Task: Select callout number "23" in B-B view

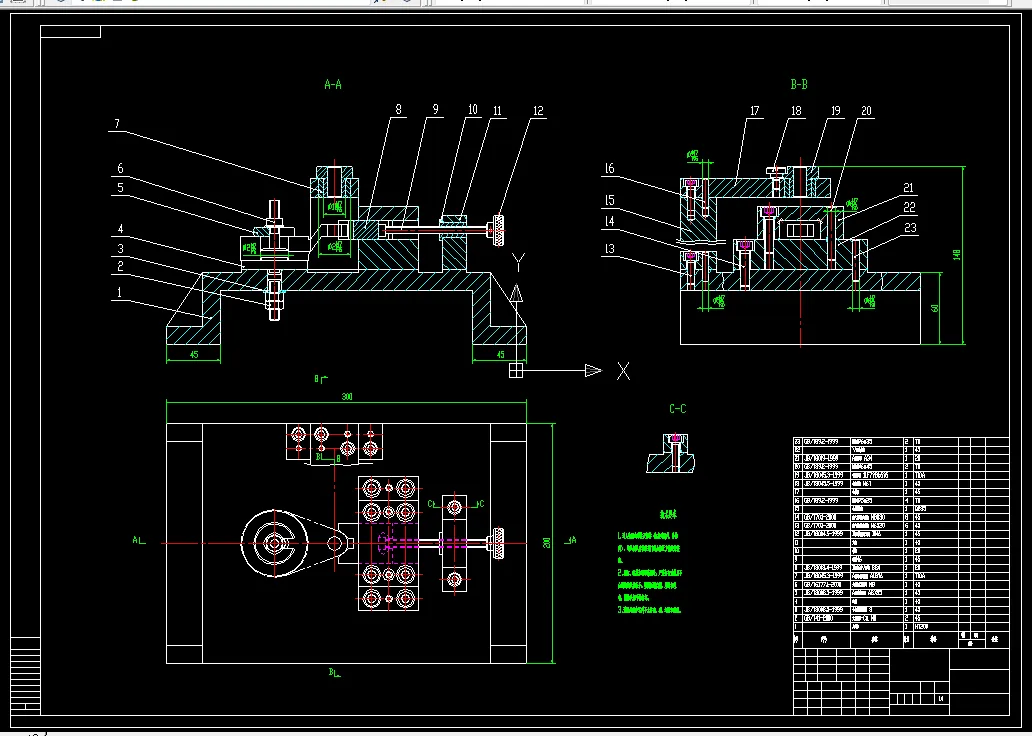Action: pos(910,228)
